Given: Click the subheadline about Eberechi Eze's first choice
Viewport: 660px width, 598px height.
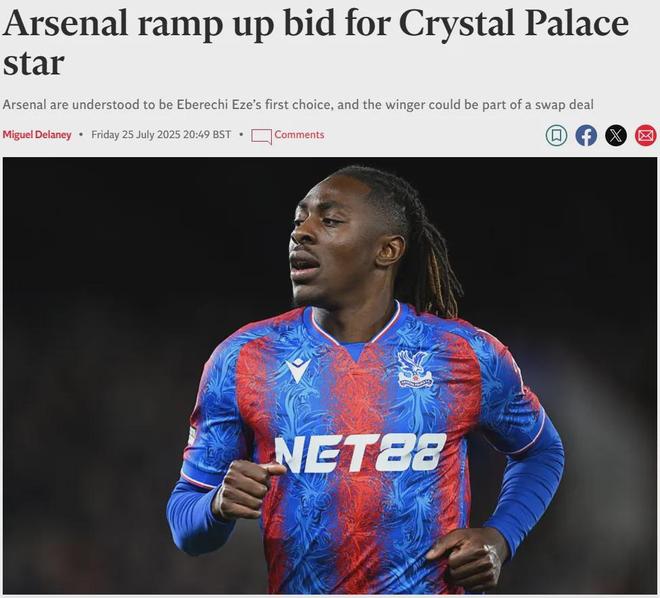Looking at the screenshot, I should click(298, 104).
